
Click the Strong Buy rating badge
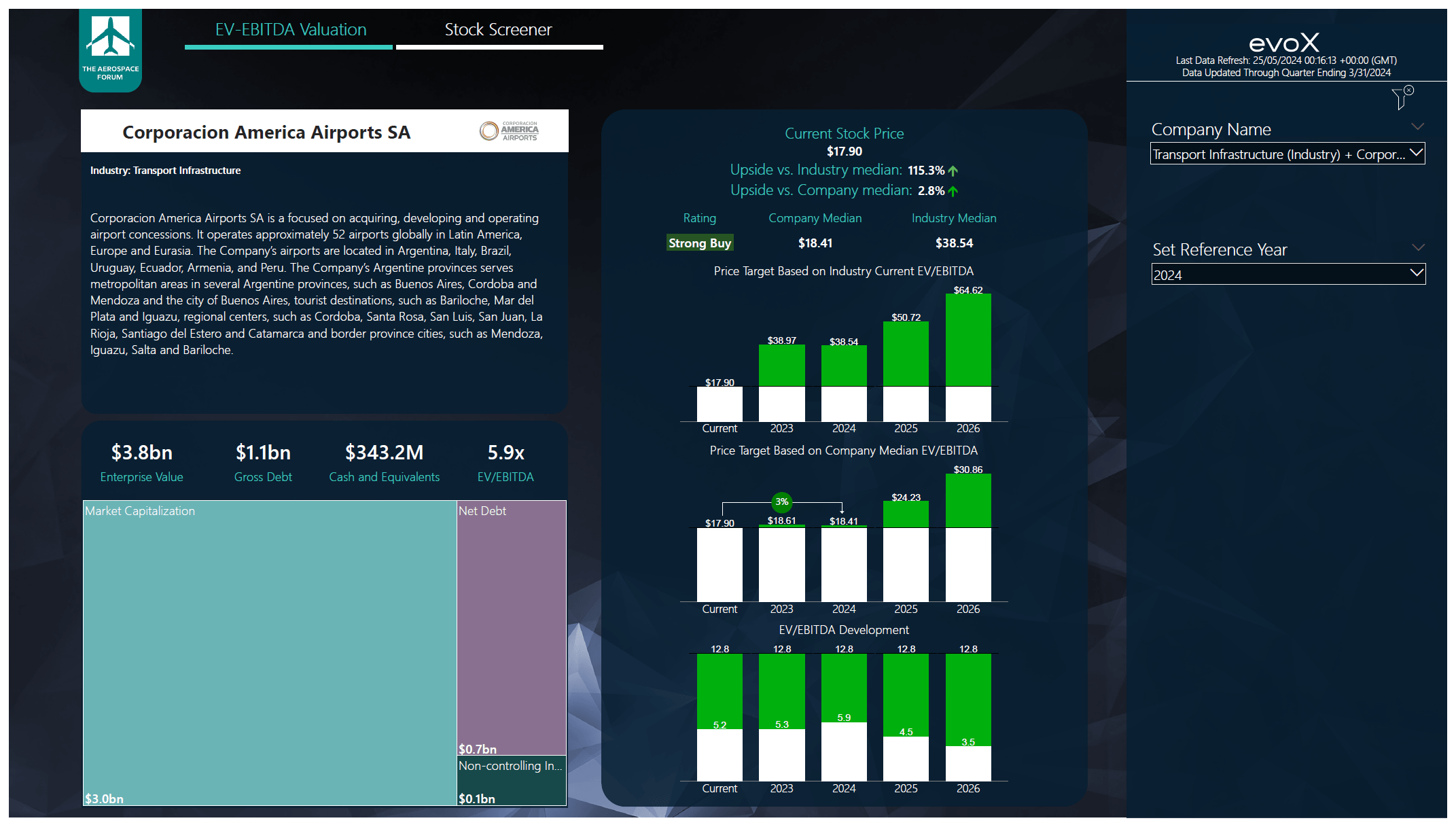[700, 243]
